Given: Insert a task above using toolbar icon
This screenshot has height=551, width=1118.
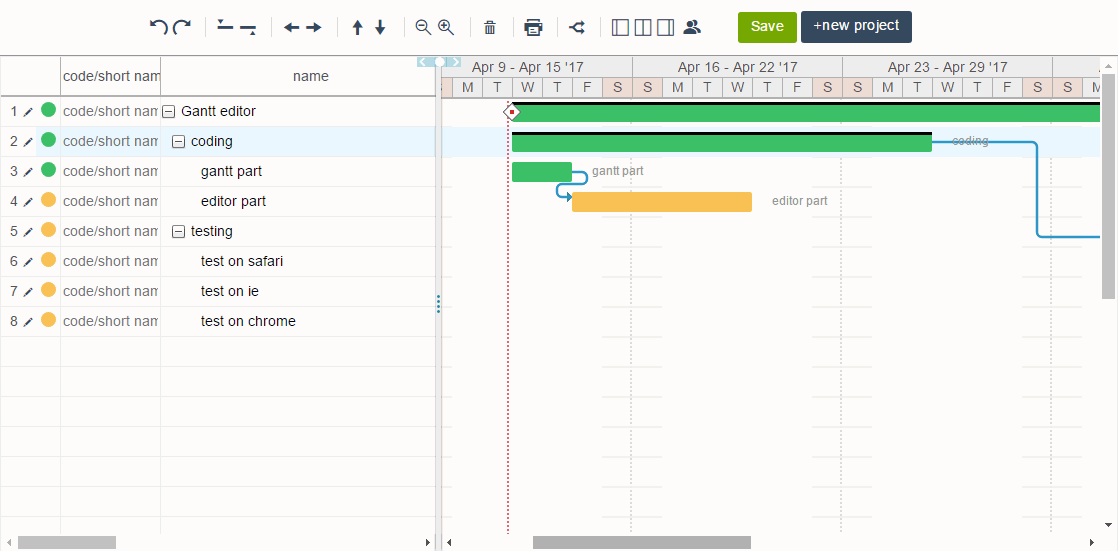Looking at the screenshot, I should [x=225, y=26].
